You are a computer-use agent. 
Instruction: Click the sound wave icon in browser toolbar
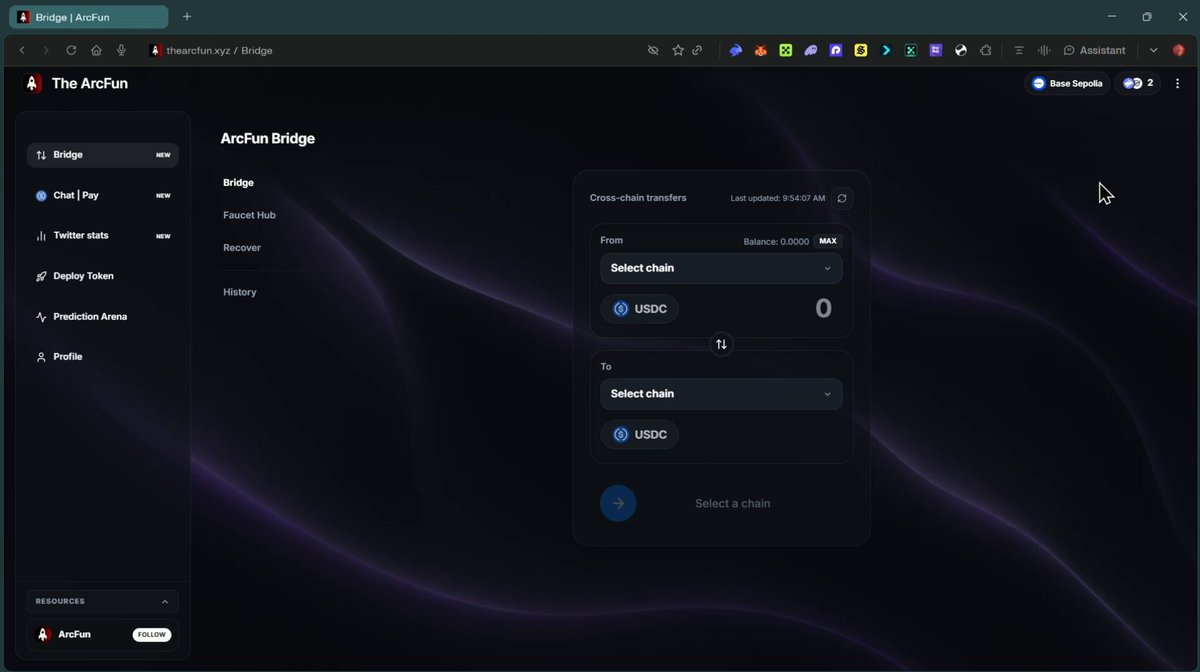click(x=1044, y=50)
